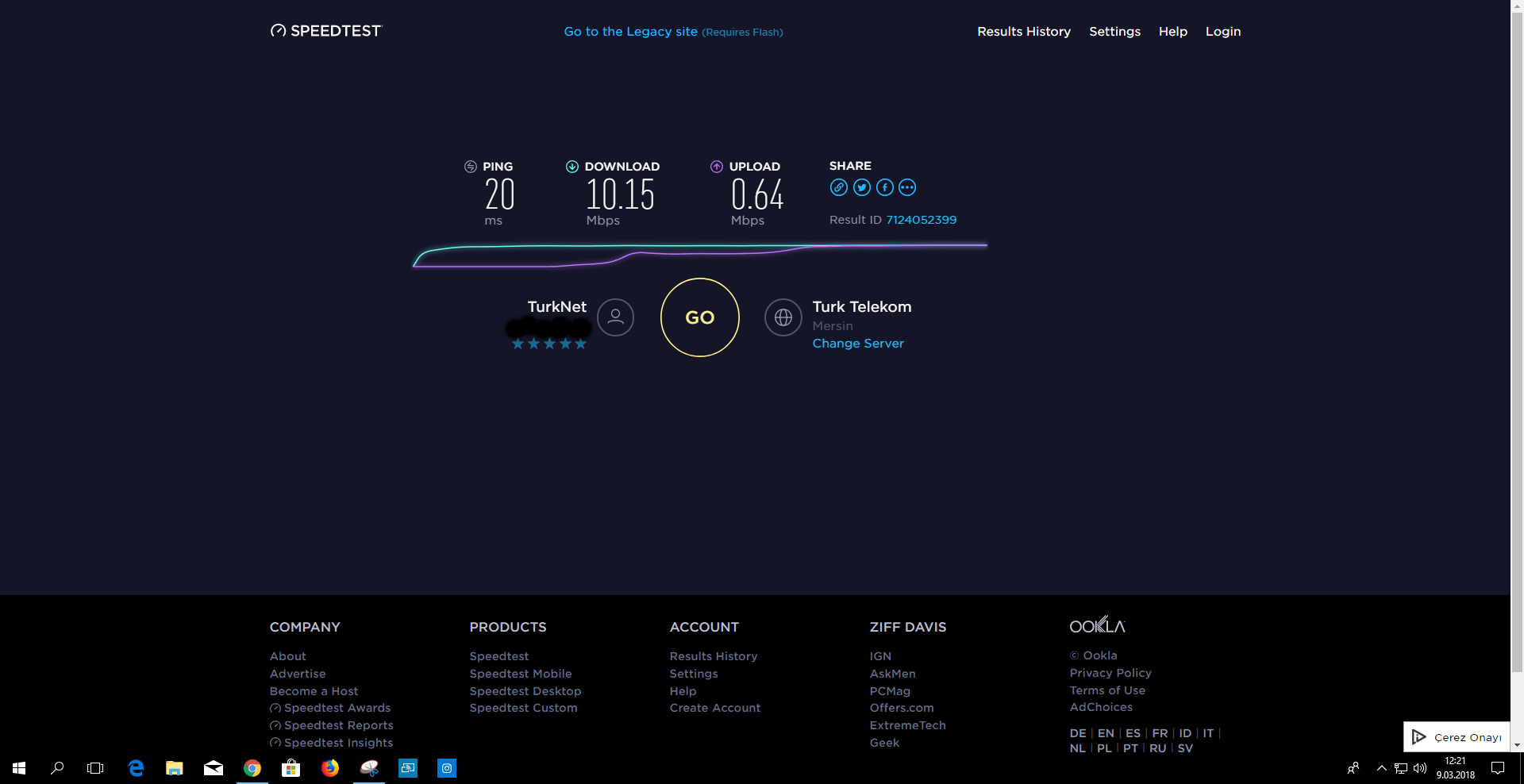
Task: Click the About footer link
Action: 287,656
